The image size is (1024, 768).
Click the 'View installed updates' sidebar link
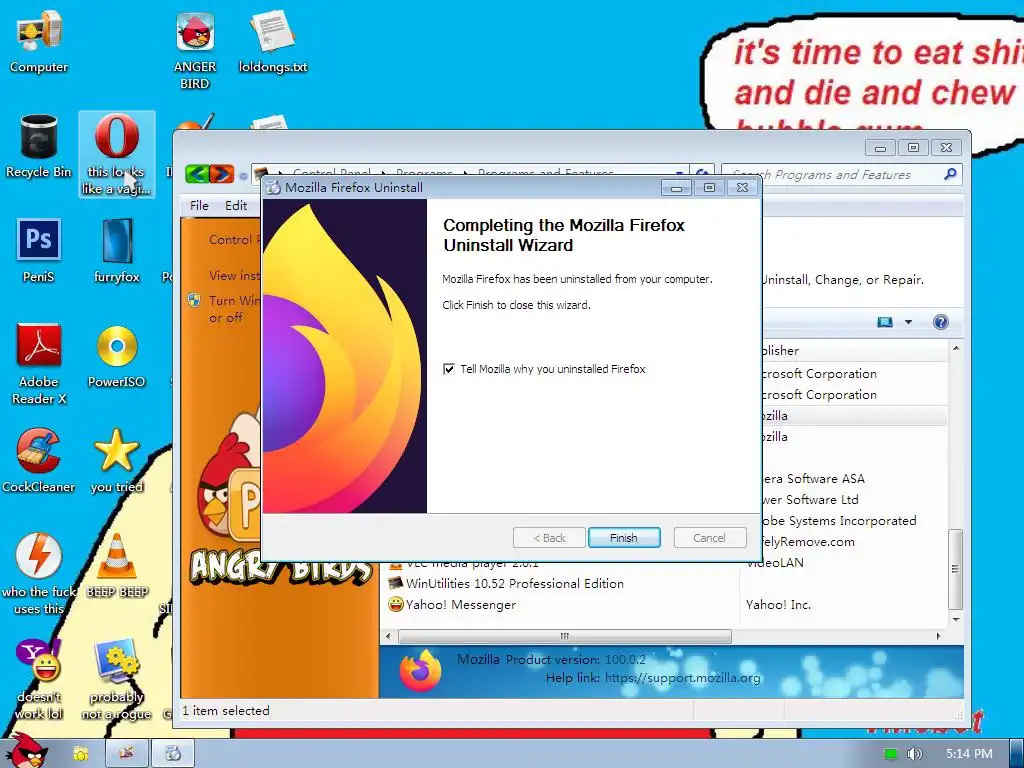[234, 276]
